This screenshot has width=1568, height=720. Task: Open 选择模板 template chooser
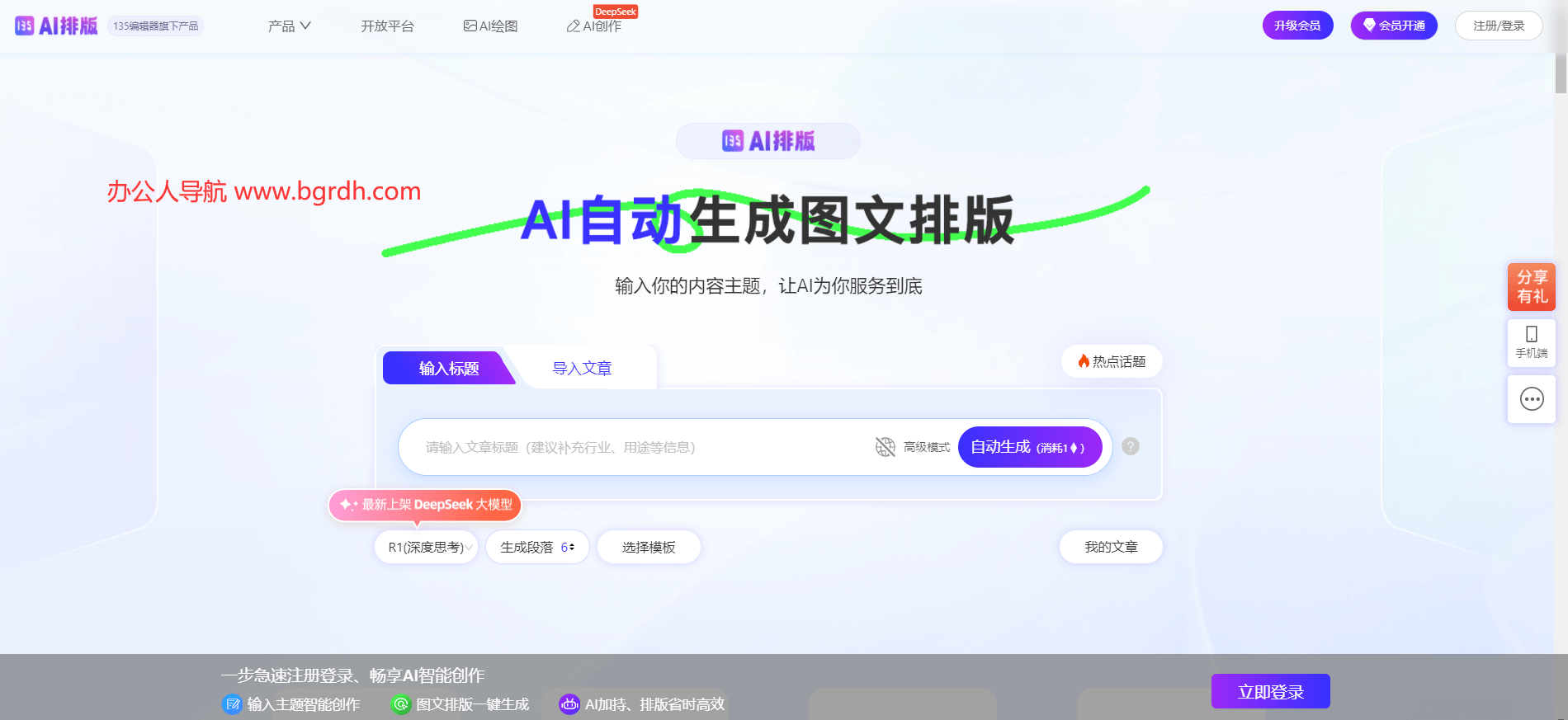click(649, 547)
